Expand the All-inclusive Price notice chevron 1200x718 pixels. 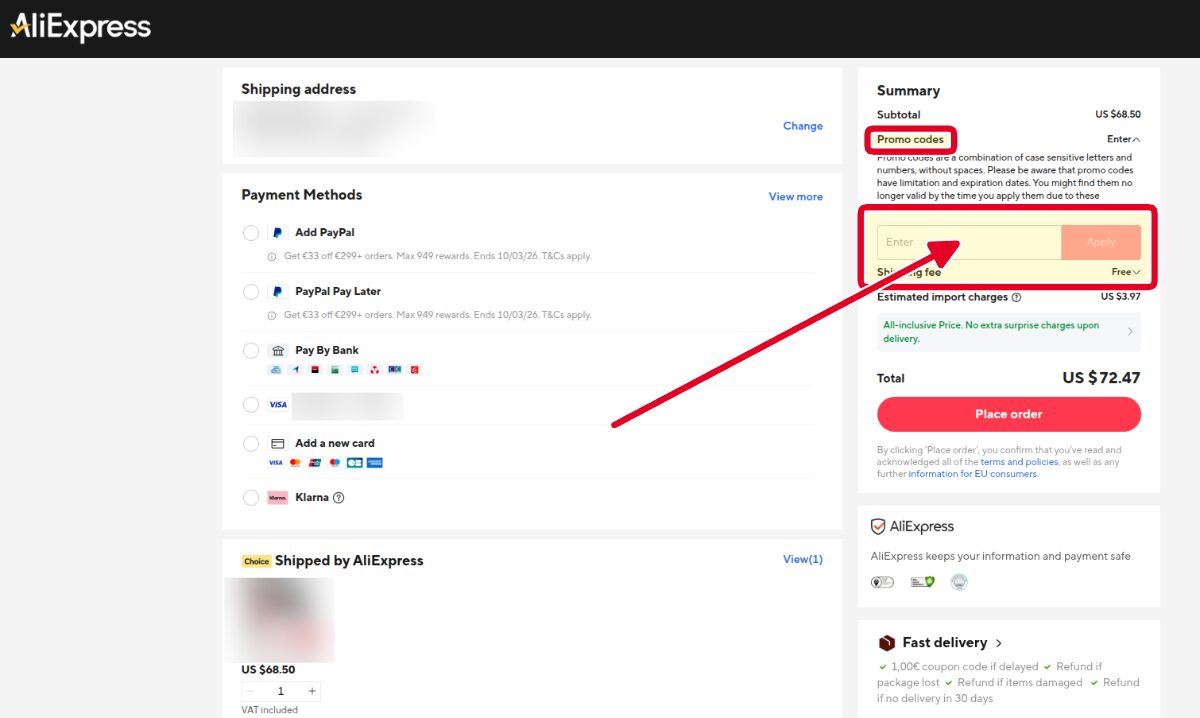pos(1130,332)
